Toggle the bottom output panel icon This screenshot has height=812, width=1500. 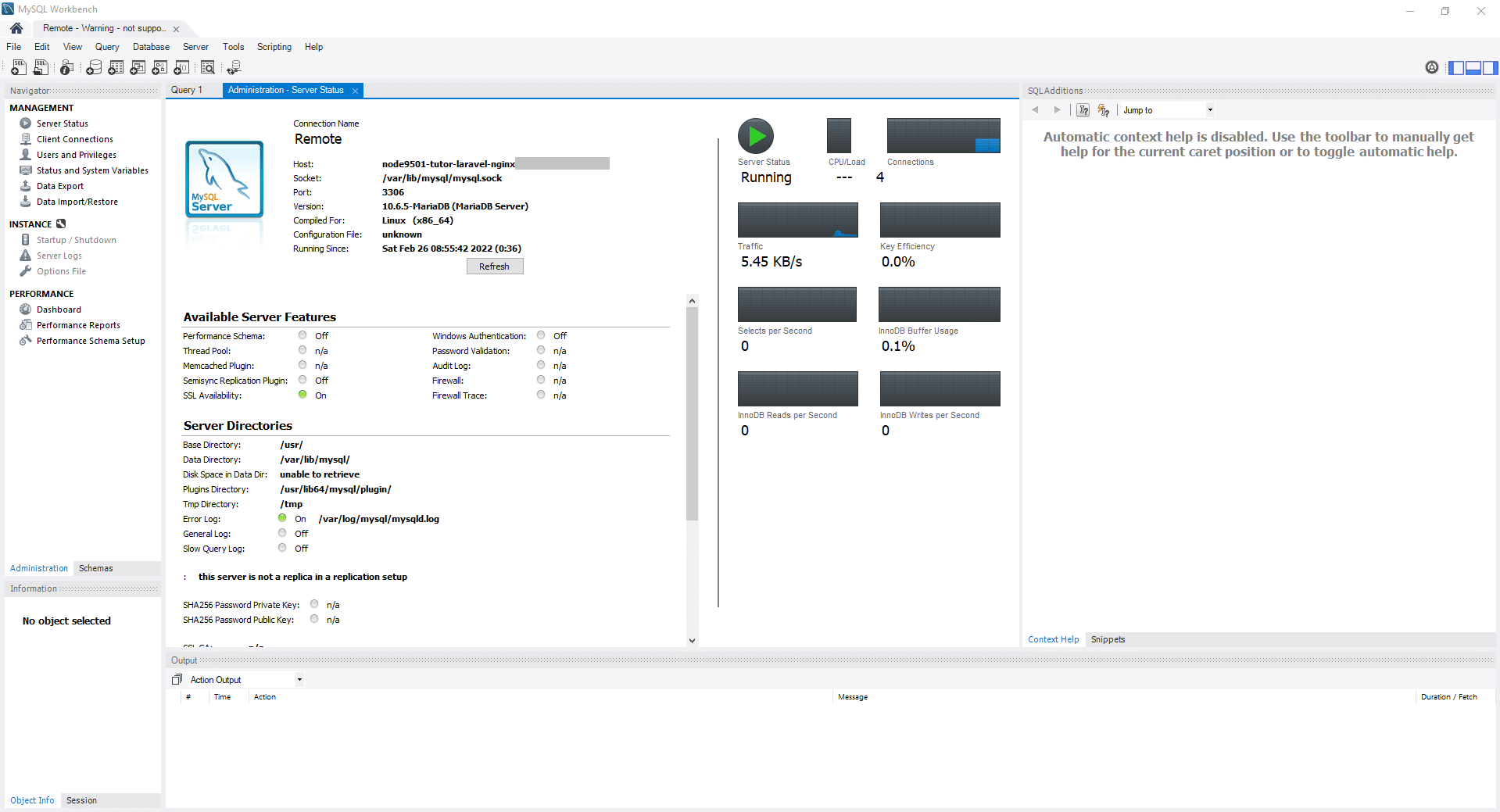[1473, 68]
